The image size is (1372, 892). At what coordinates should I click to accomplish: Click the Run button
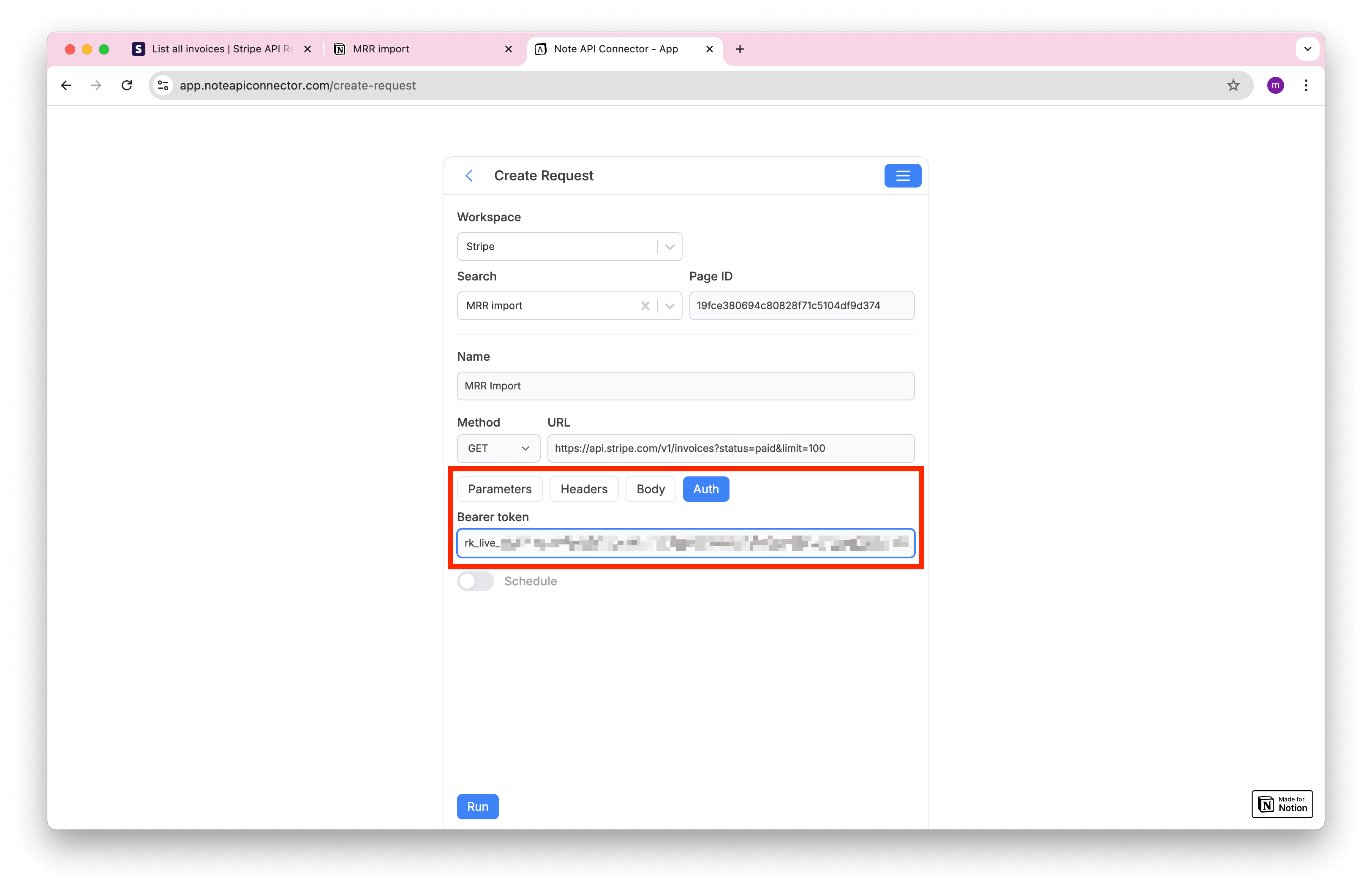478,806
